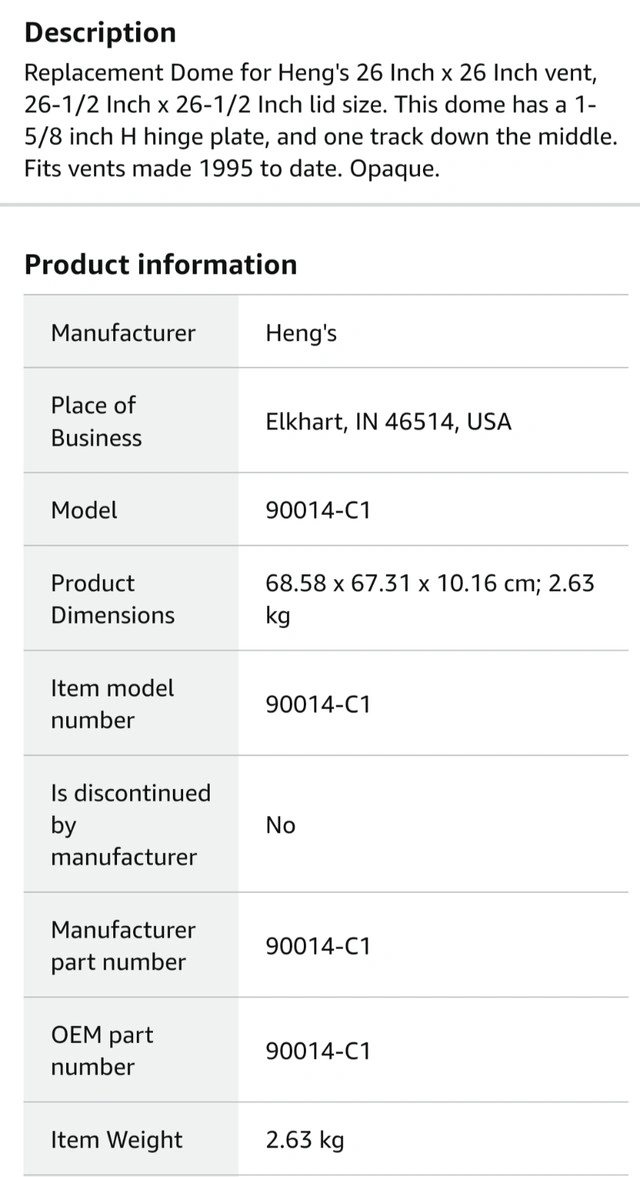Click the Is discontinued by manufacturer label

point(131,824)
